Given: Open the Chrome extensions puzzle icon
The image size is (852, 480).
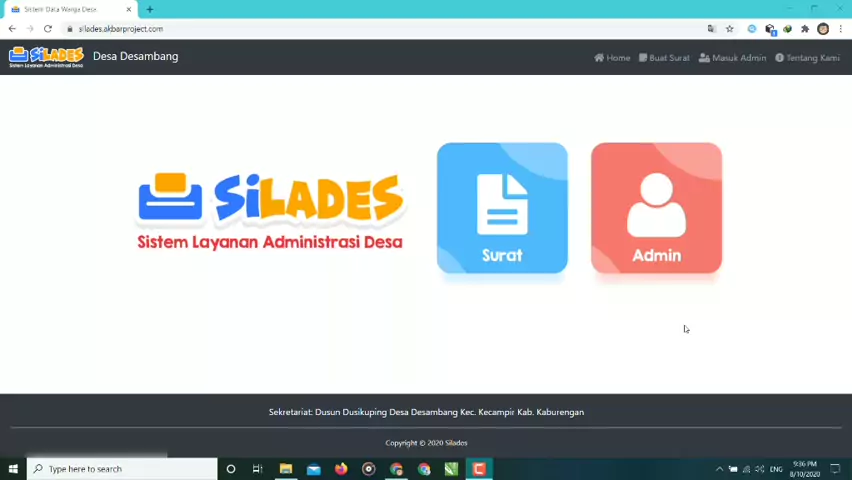Looking at the screenshot, I should coord(805,29).
